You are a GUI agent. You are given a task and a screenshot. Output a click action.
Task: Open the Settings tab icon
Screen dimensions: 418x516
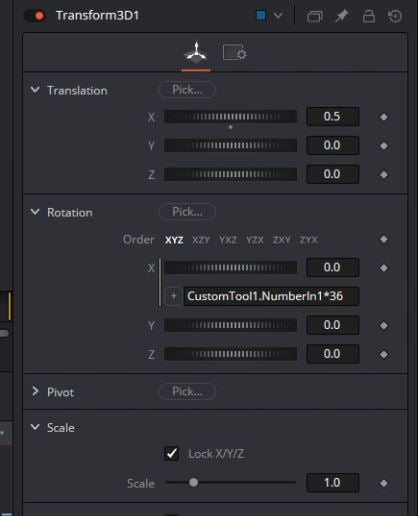(x=235, y=53)
